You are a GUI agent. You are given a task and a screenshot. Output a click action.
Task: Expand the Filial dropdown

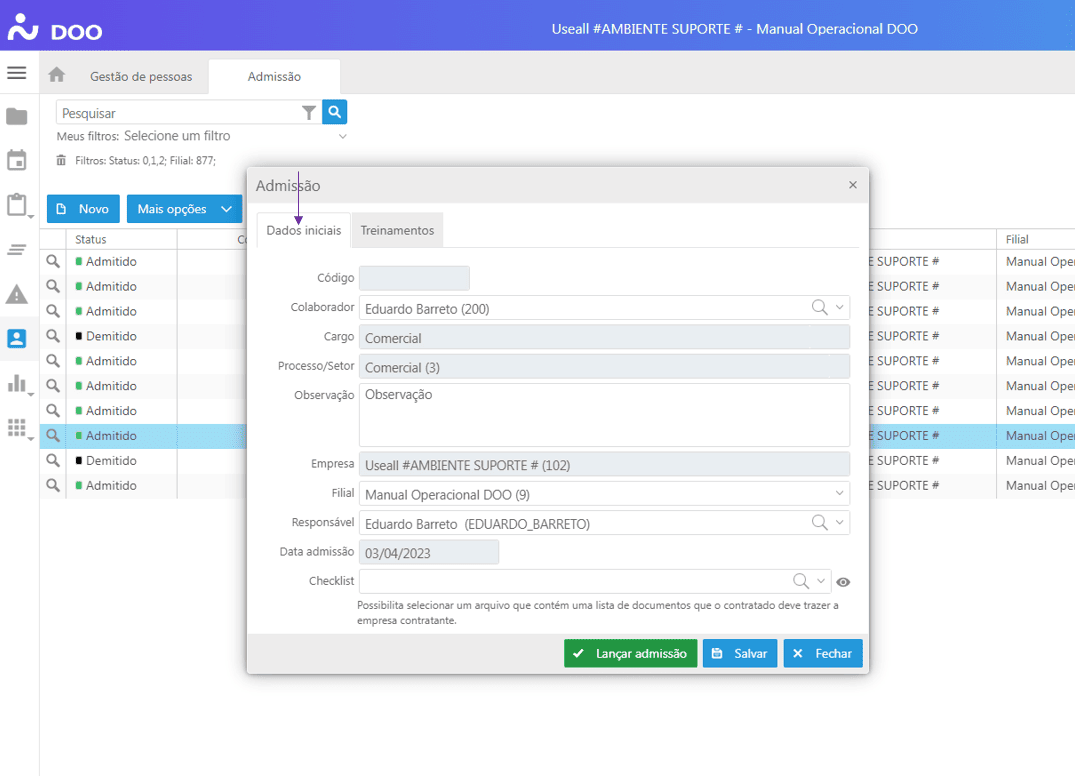[839, 493]
